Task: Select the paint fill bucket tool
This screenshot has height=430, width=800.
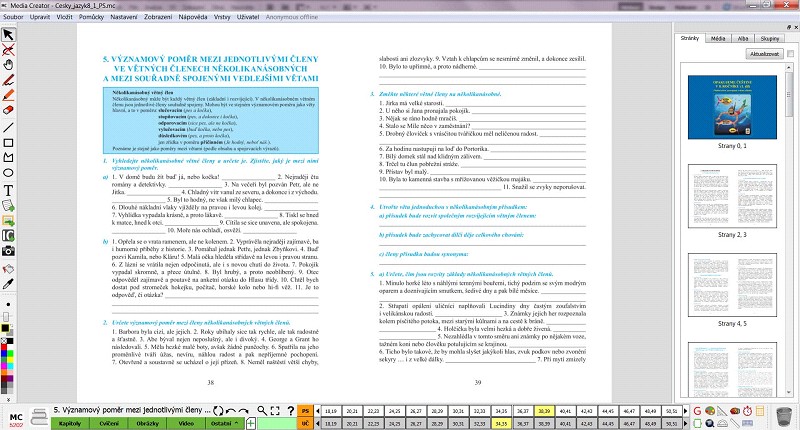Action: tap(8, 268)
